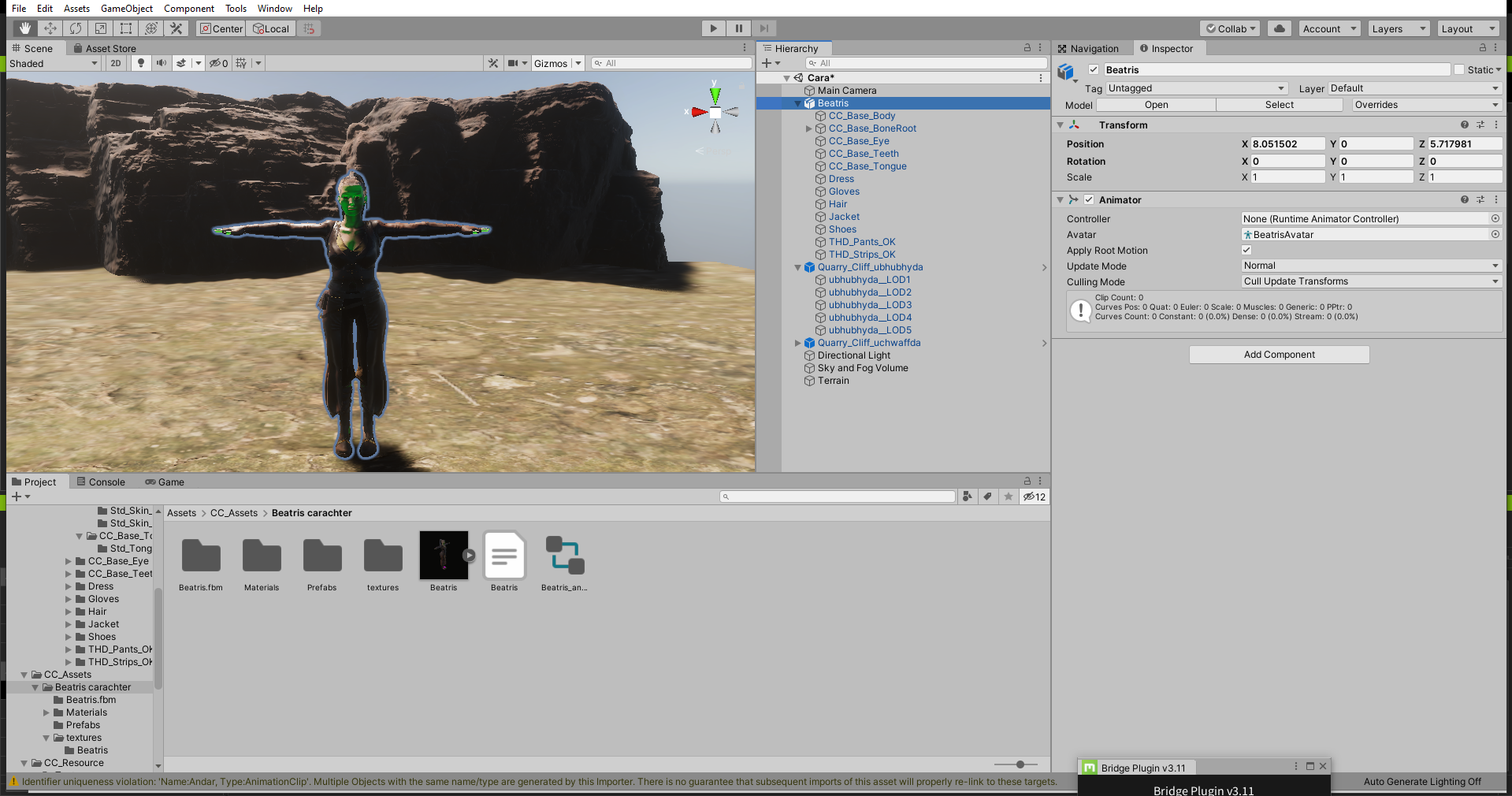Collapse Beatris in Hierarchy
The image size is (1512, 796).
797,103
